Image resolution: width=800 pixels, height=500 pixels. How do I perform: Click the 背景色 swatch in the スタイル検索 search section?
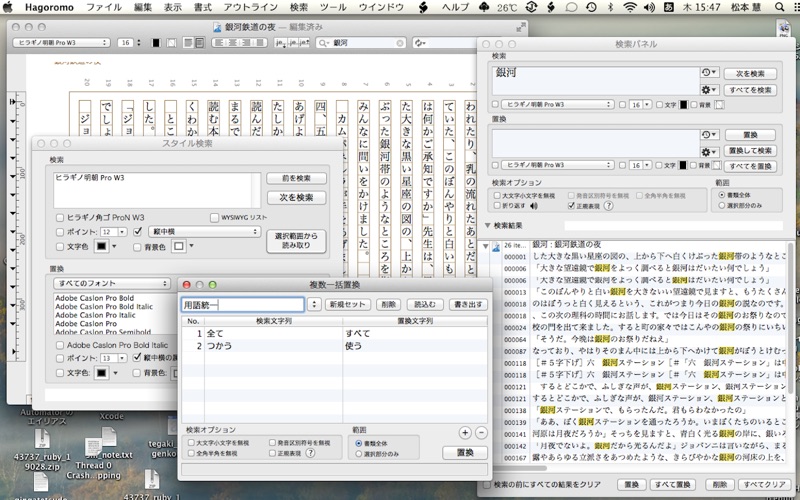point(179,246)
